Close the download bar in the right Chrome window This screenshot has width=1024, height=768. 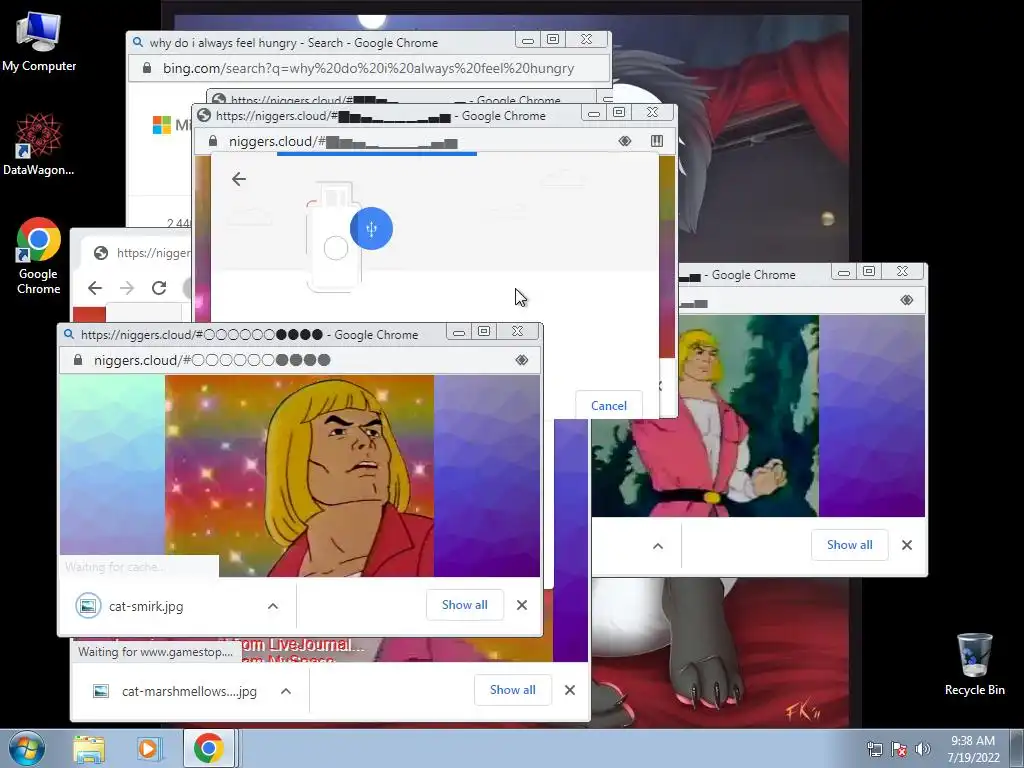tap(906, 545)
